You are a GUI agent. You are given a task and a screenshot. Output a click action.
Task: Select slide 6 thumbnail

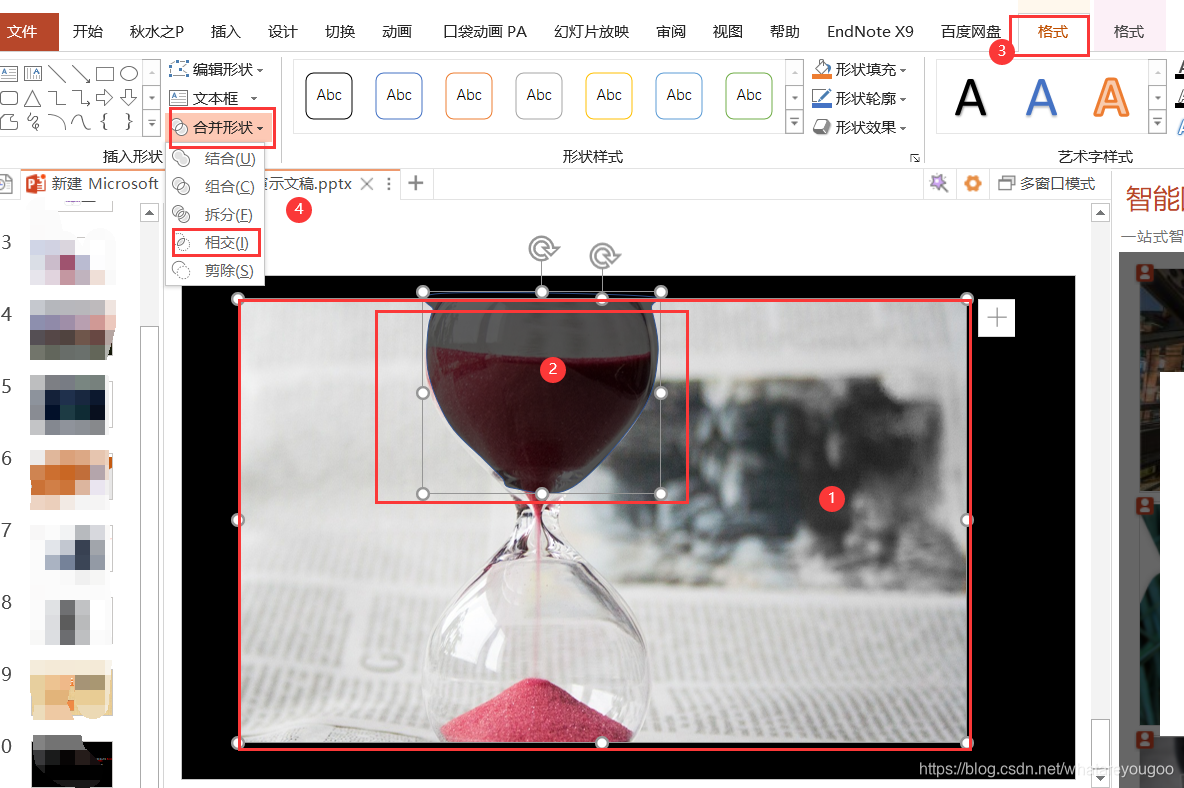[72, 479]
